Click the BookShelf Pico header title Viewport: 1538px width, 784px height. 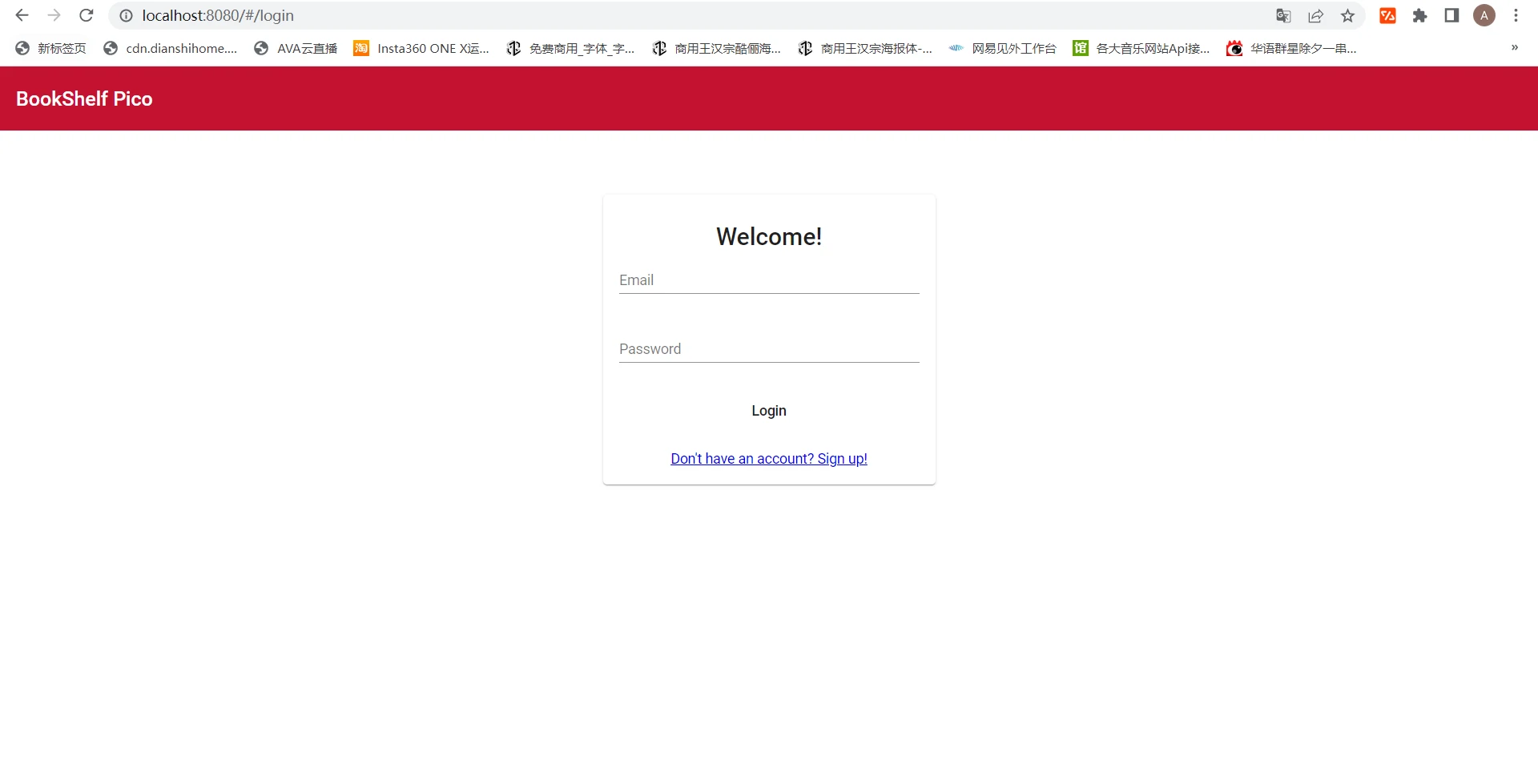84,99
